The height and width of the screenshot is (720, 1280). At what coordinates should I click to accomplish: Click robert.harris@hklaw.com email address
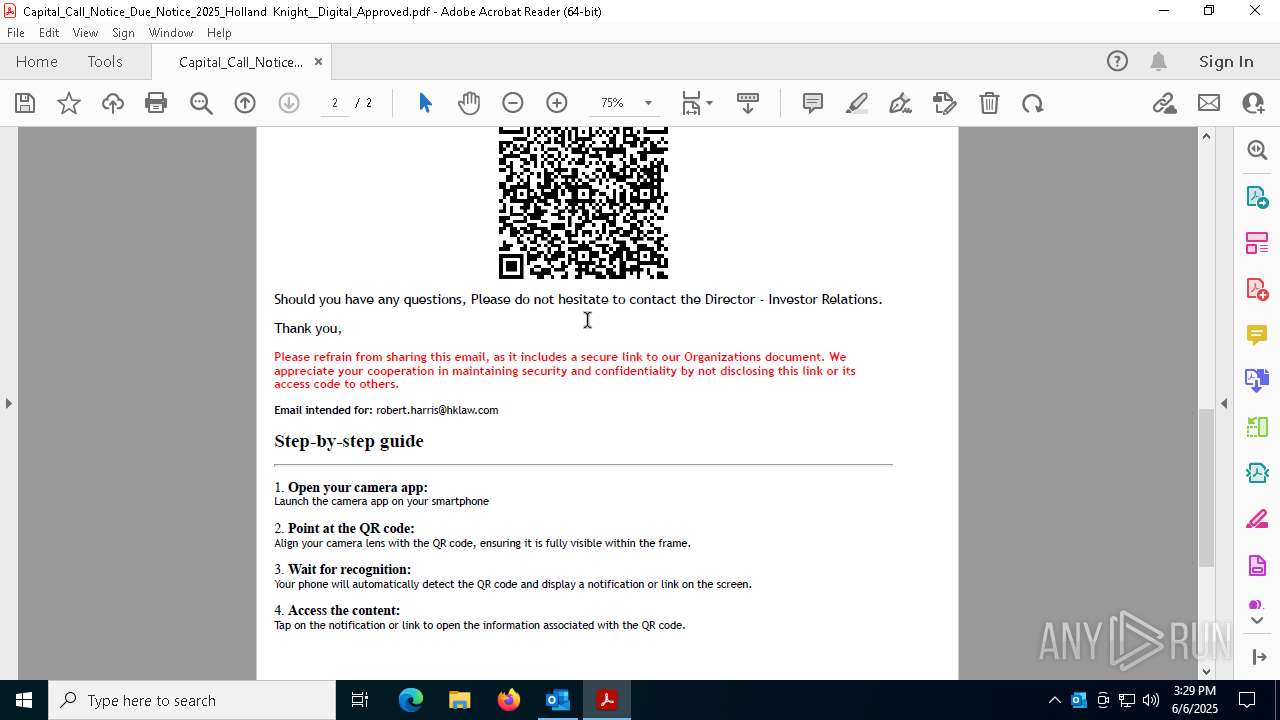[x=437, y=410]
